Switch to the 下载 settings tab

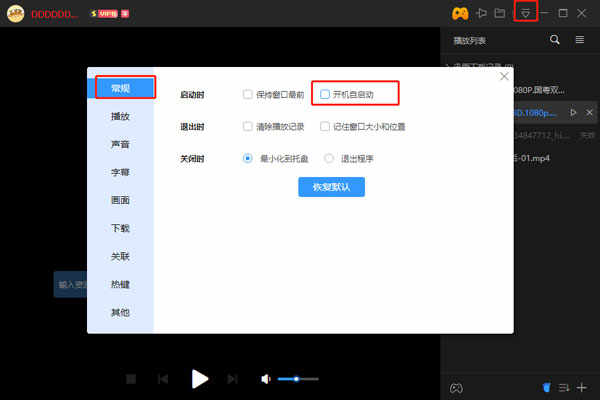(x=121, y=229)
